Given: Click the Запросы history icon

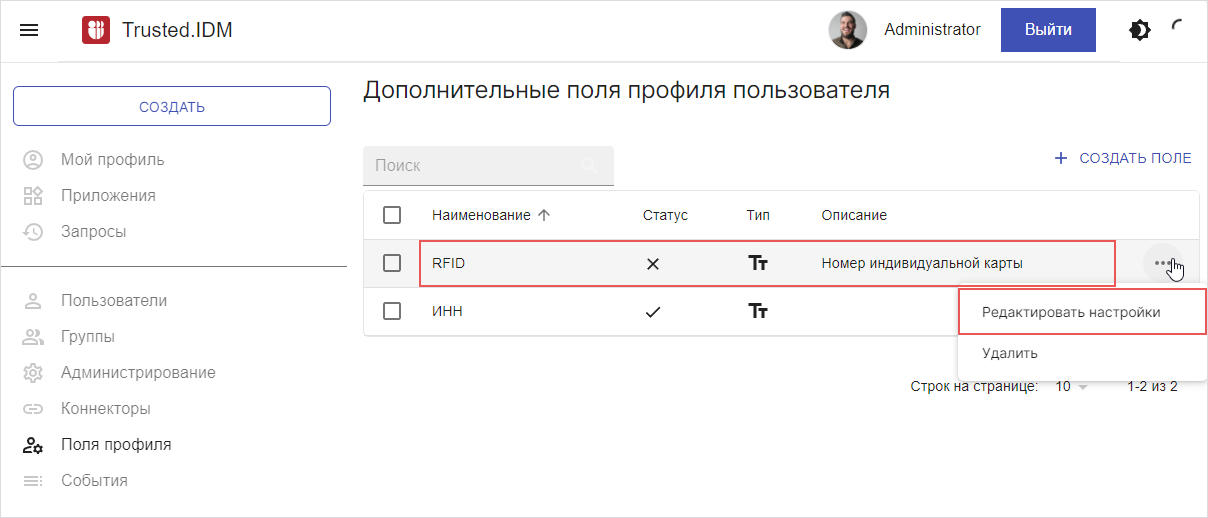Looking at the screenshot, I should tap(33, 232).
